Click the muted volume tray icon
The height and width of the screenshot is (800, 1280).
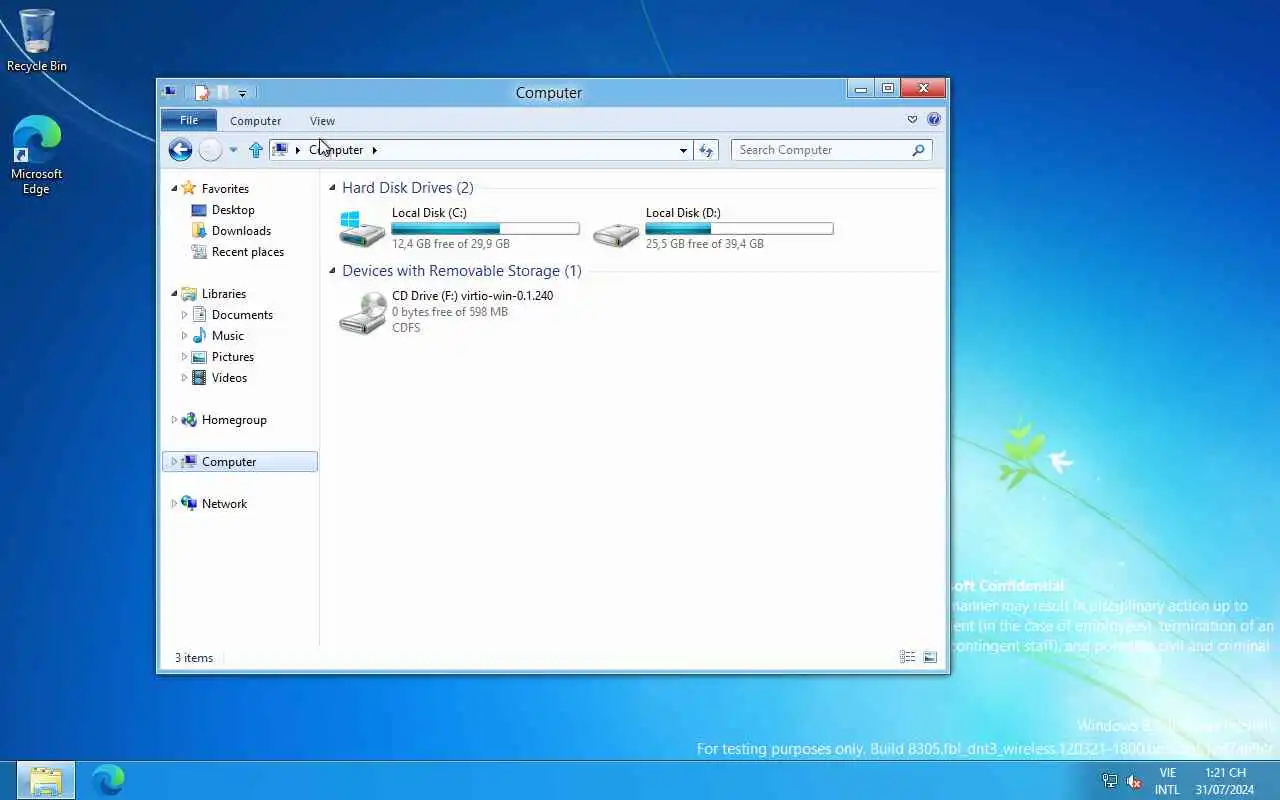(x=1134, y=781)
